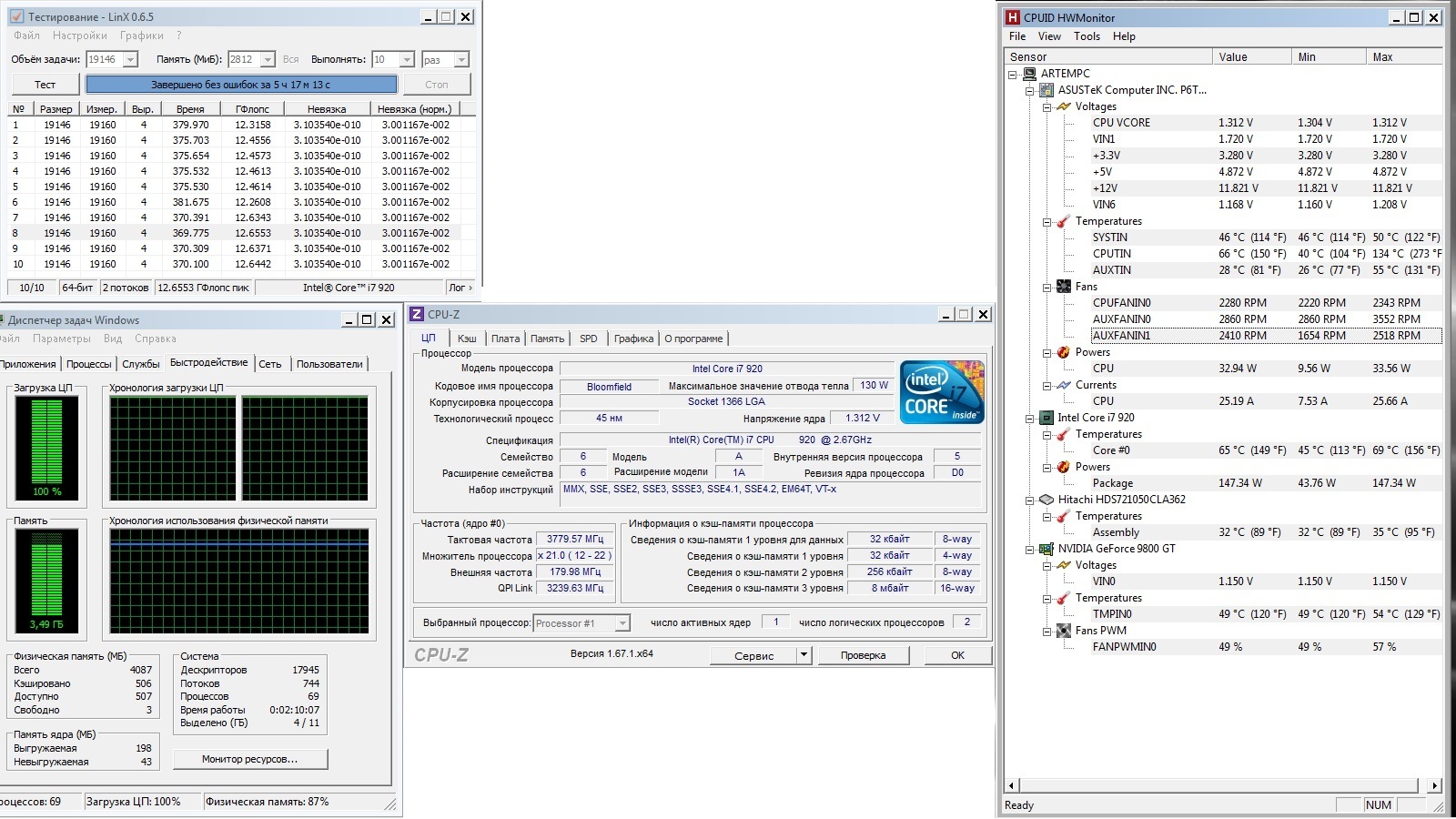This screenshot has width=1456, height=819.
Task: Open the View menu in HWMonitor
Action: [1049, 36]
